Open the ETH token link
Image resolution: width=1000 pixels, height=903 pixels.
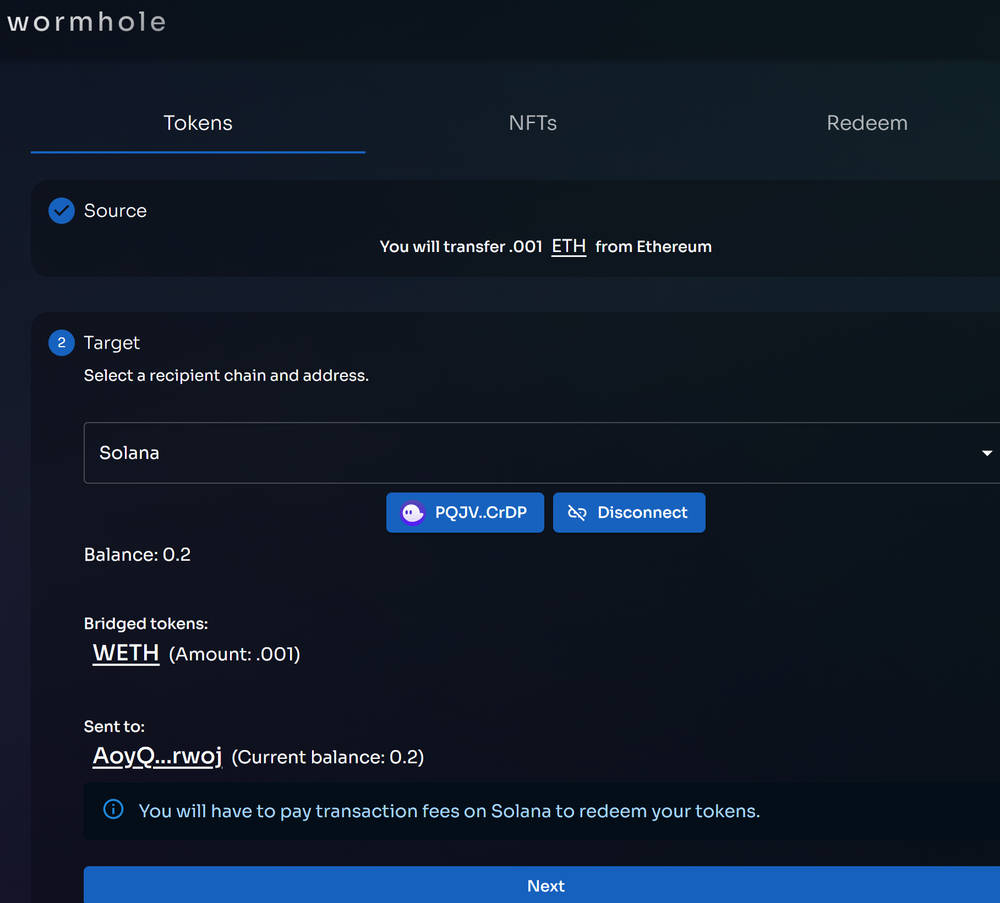[568, 246]
